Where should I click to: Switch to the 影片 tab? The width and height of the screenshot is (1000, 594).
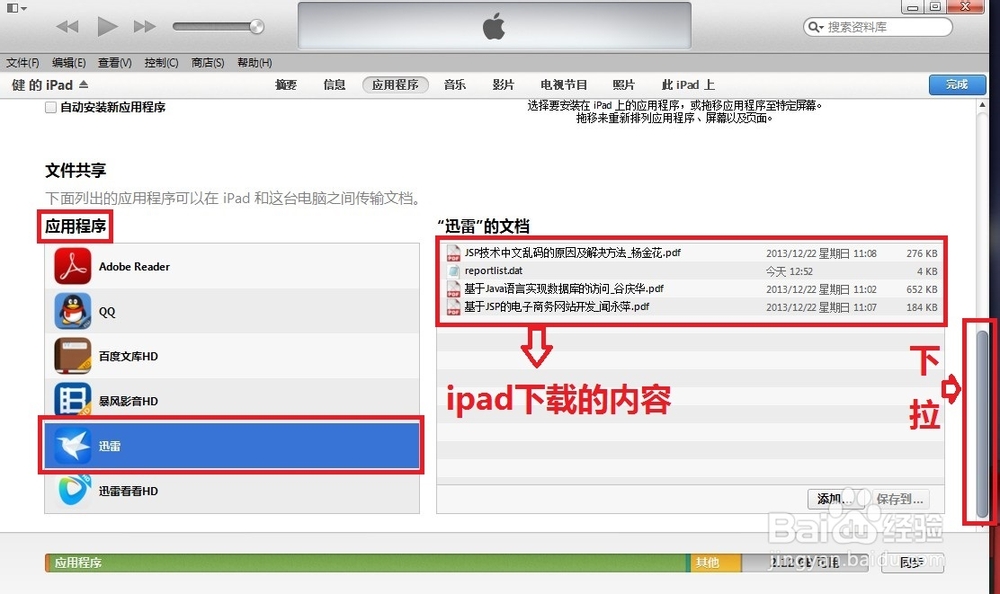point(503,85)
